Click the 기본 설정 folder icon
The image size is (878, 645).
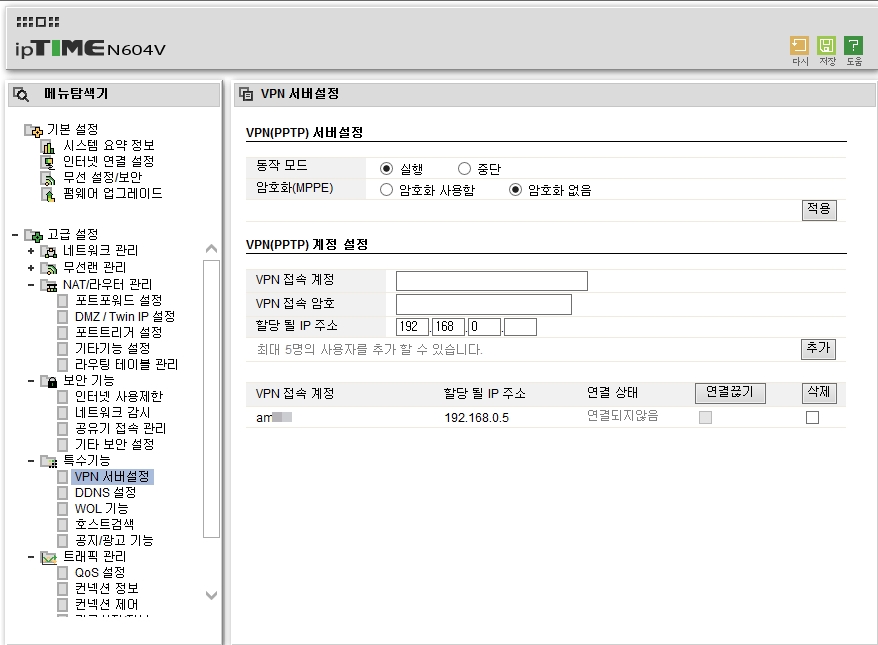point(34,130)
